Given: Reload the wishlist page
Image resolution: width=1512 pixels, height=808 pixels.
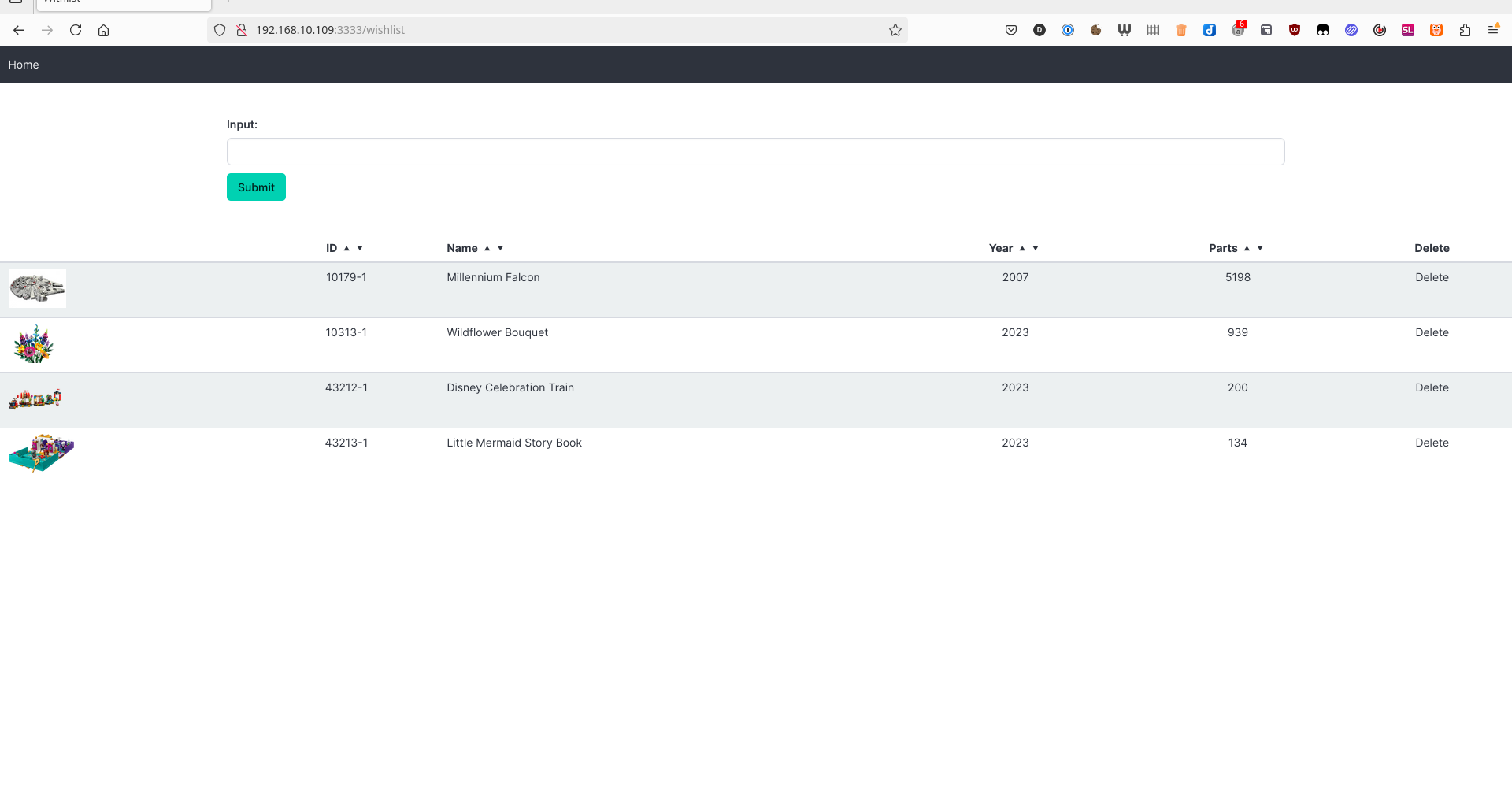Looking at the screenshot, I should point(76,30).
